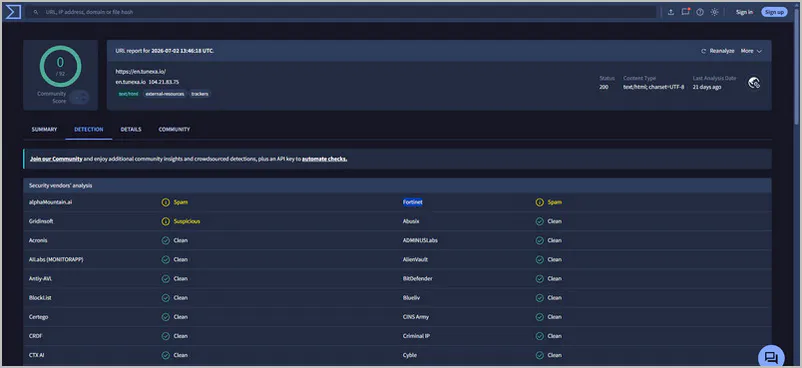802x368 pixels.
Task: Click the Sign in link
Action: 744,12
